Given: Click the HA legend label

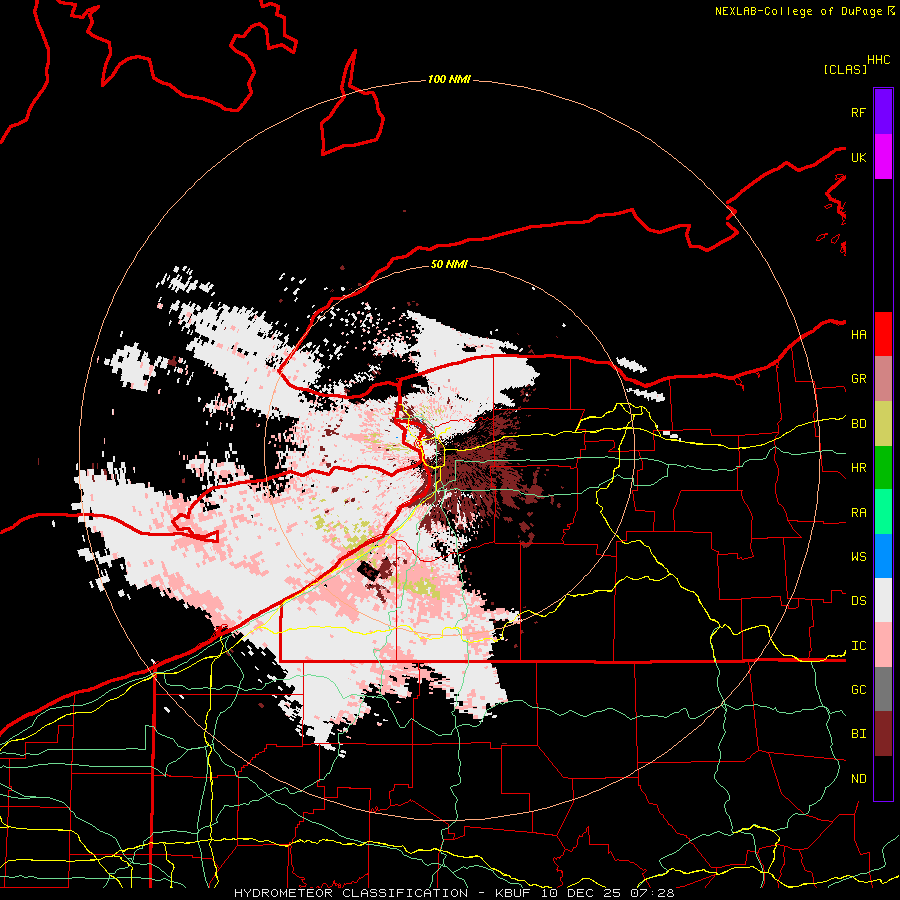Looking at the screenshot, I should (858, 334).
